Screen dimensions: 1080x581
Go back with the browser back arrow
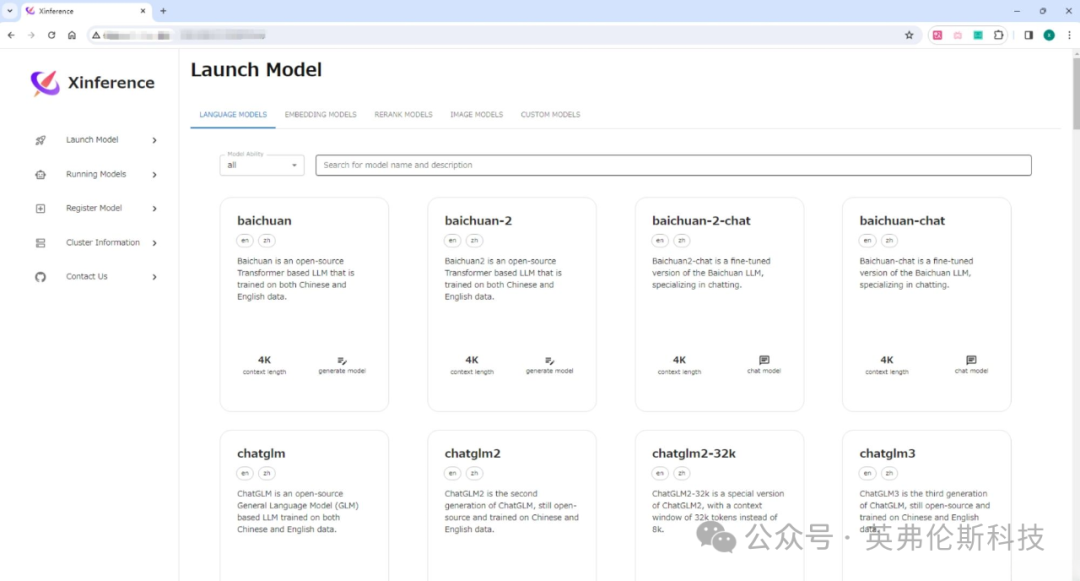pos(11,35)
